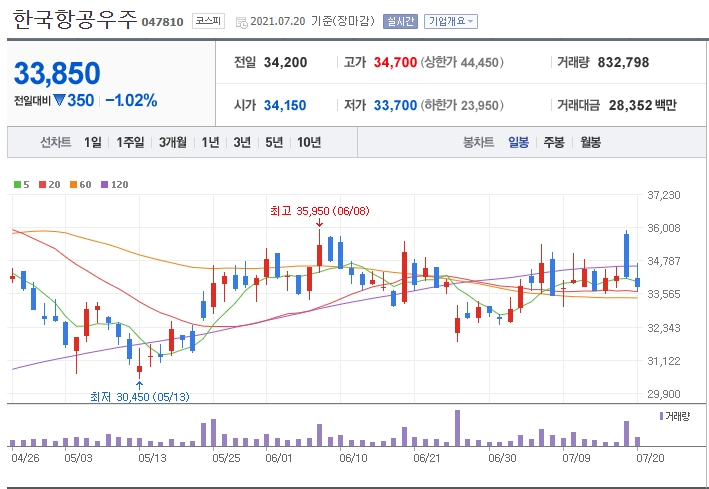Click the volume value 832,798

pyautogui.click(x=623, y=62)
